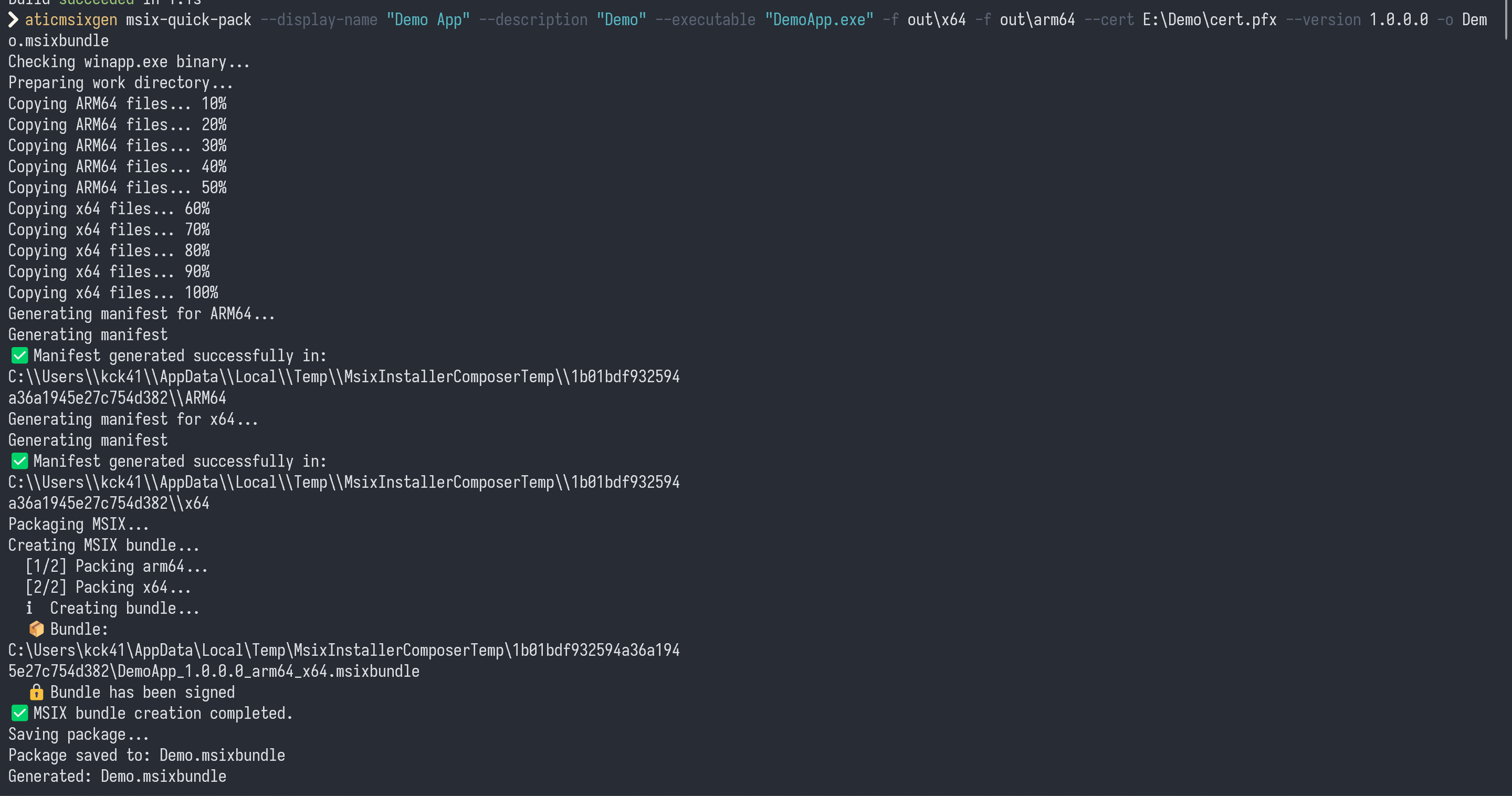Click the Generating manifest for x64 line
The image size is (1512, 796).
pyautogui.click(x=133, y=419)
